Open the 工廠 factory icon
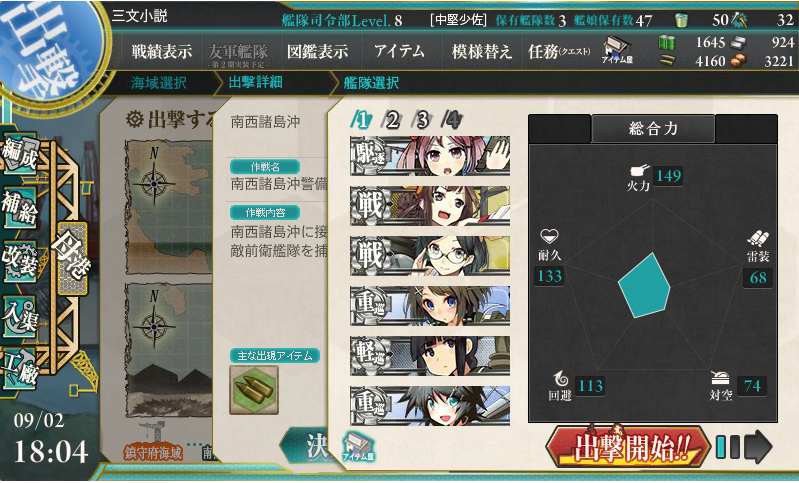 20,369
